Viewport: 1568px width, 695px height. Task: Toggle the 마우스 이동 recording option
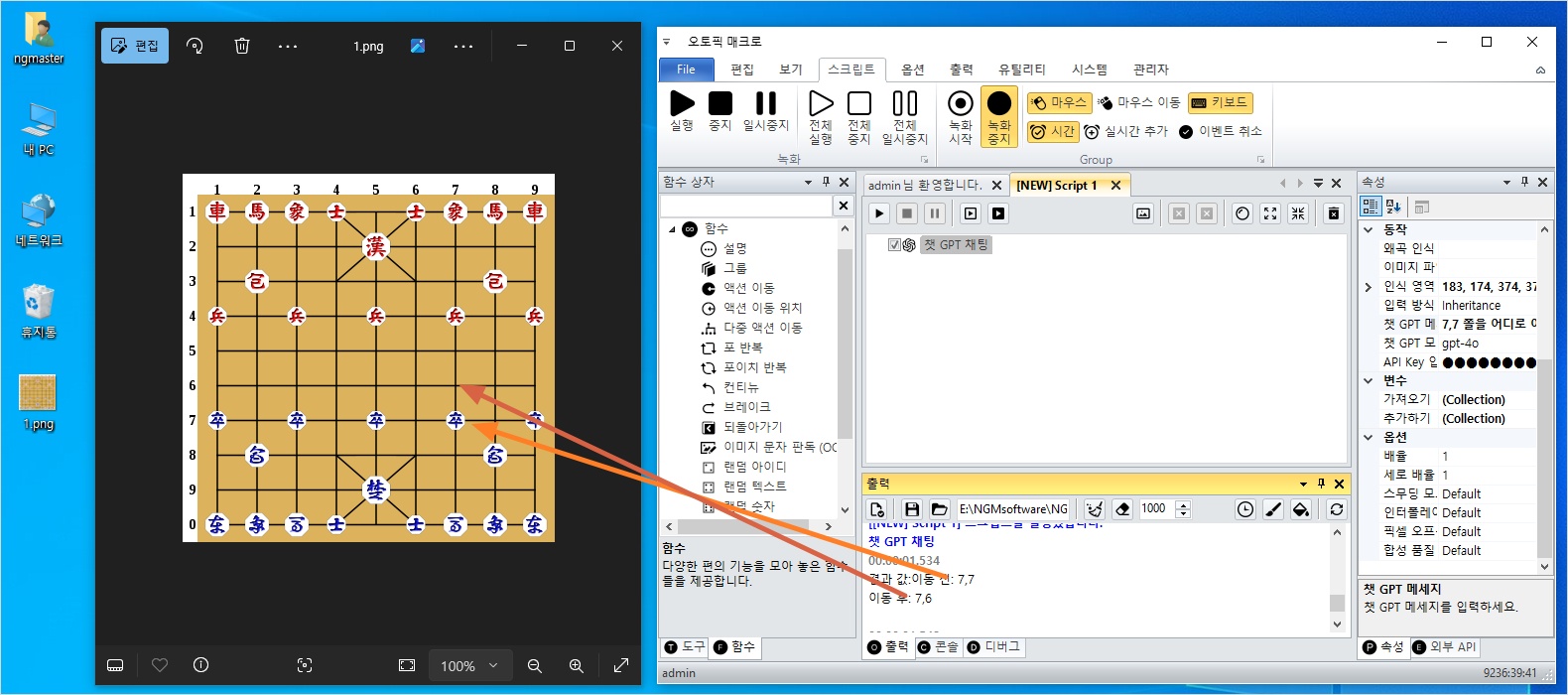coord(1139,102)
